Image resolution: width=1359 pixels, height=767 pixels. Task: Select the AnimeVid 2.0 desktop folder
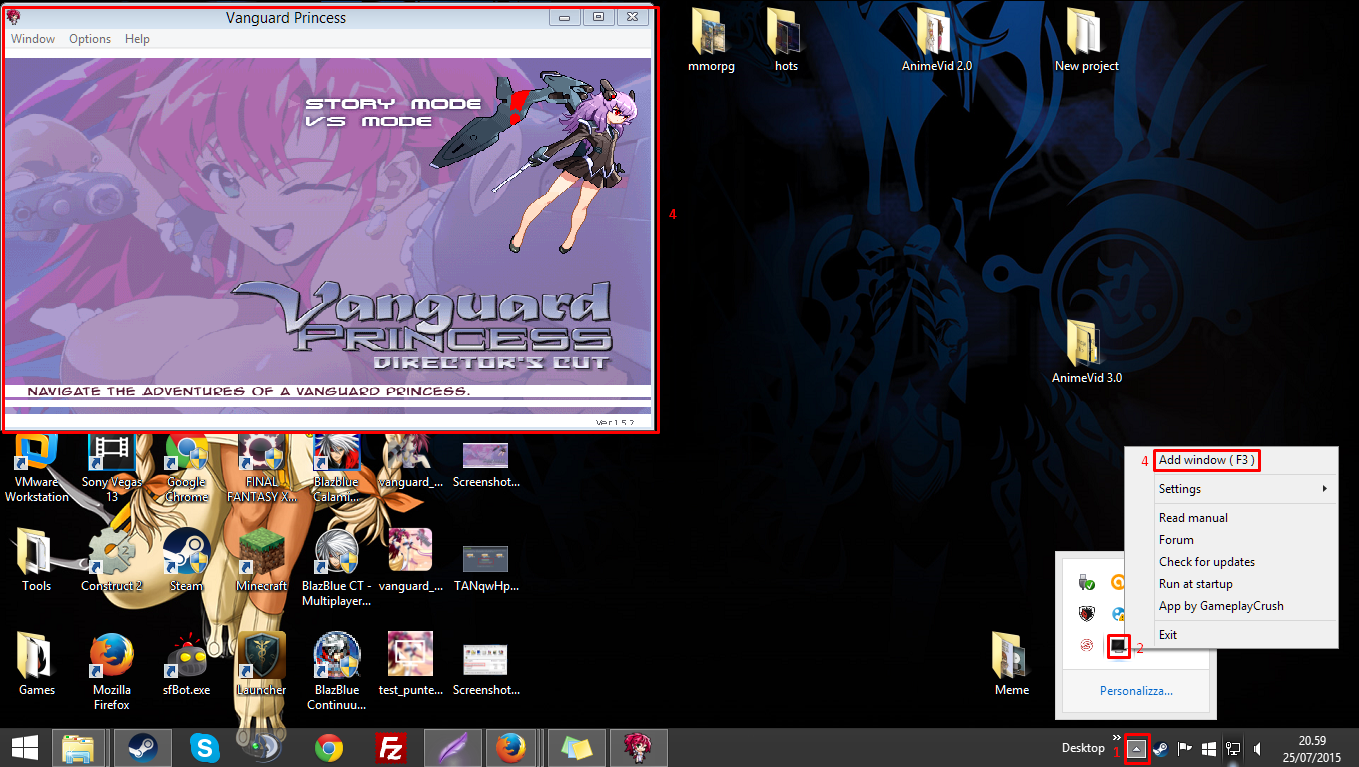(x=937, y=40)
